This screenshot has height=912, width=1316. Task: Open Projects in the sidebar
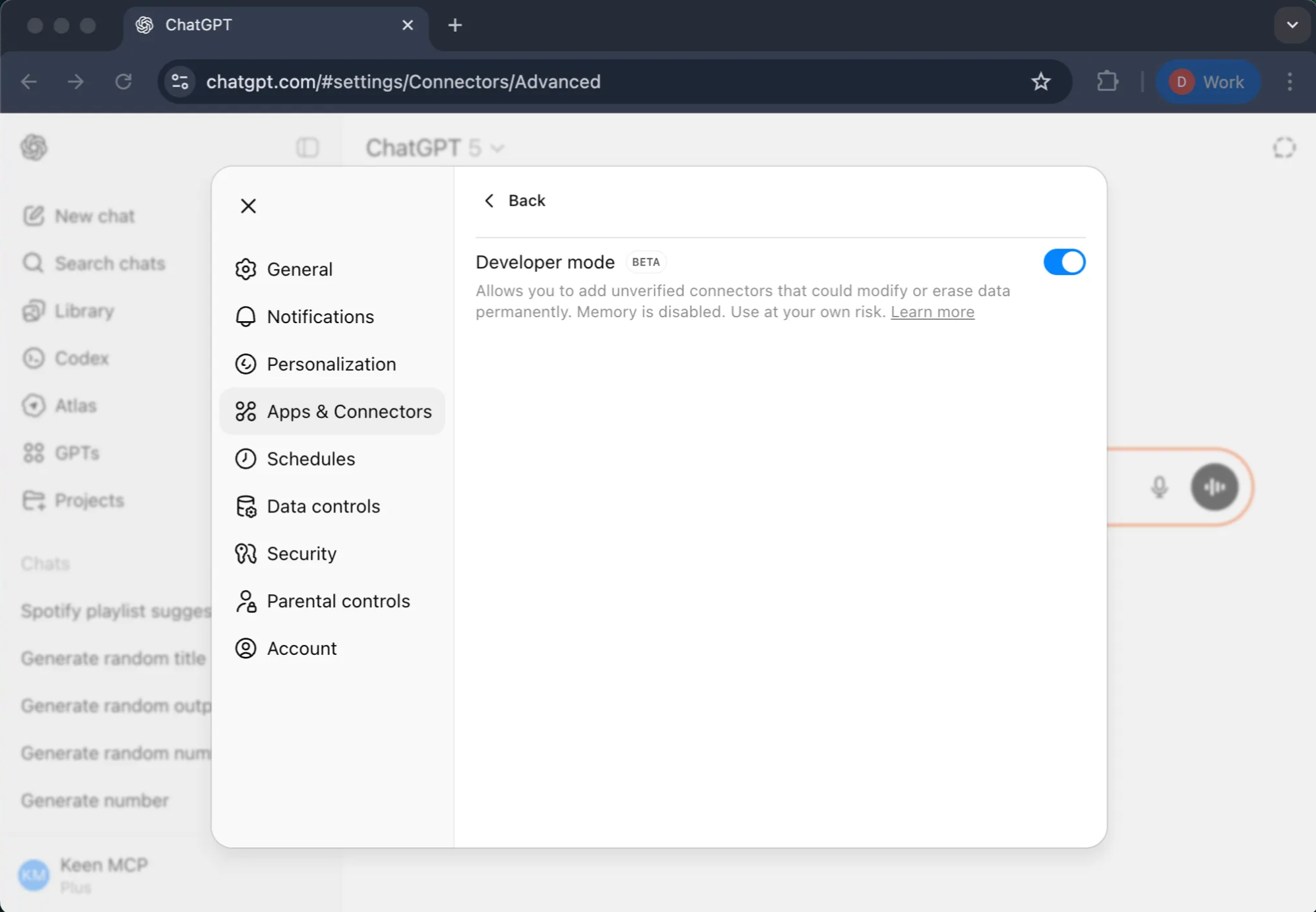[x=34, y=500]
